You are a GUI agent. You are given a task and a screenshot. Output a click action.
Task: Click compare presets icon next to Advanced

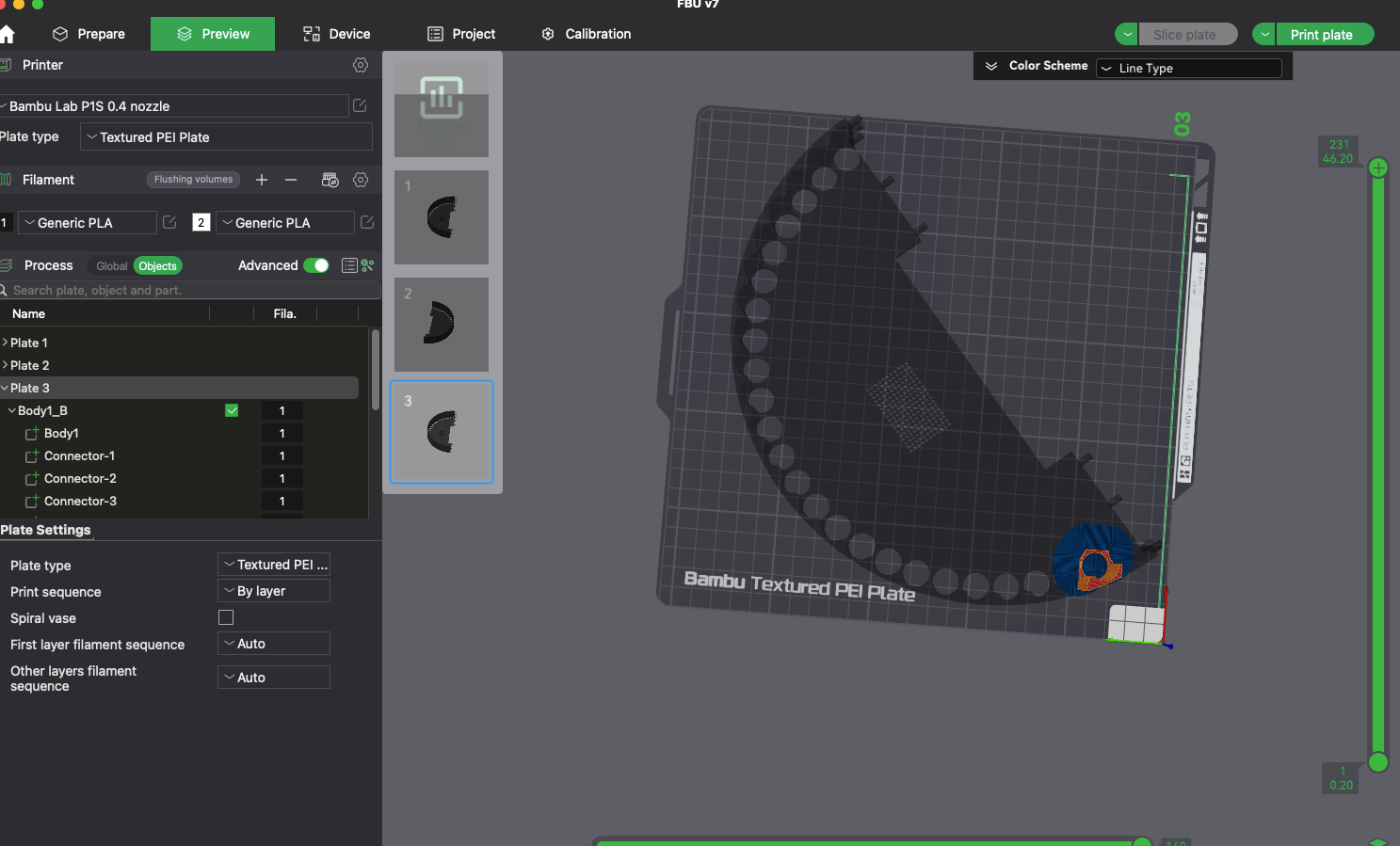point(368,265)
